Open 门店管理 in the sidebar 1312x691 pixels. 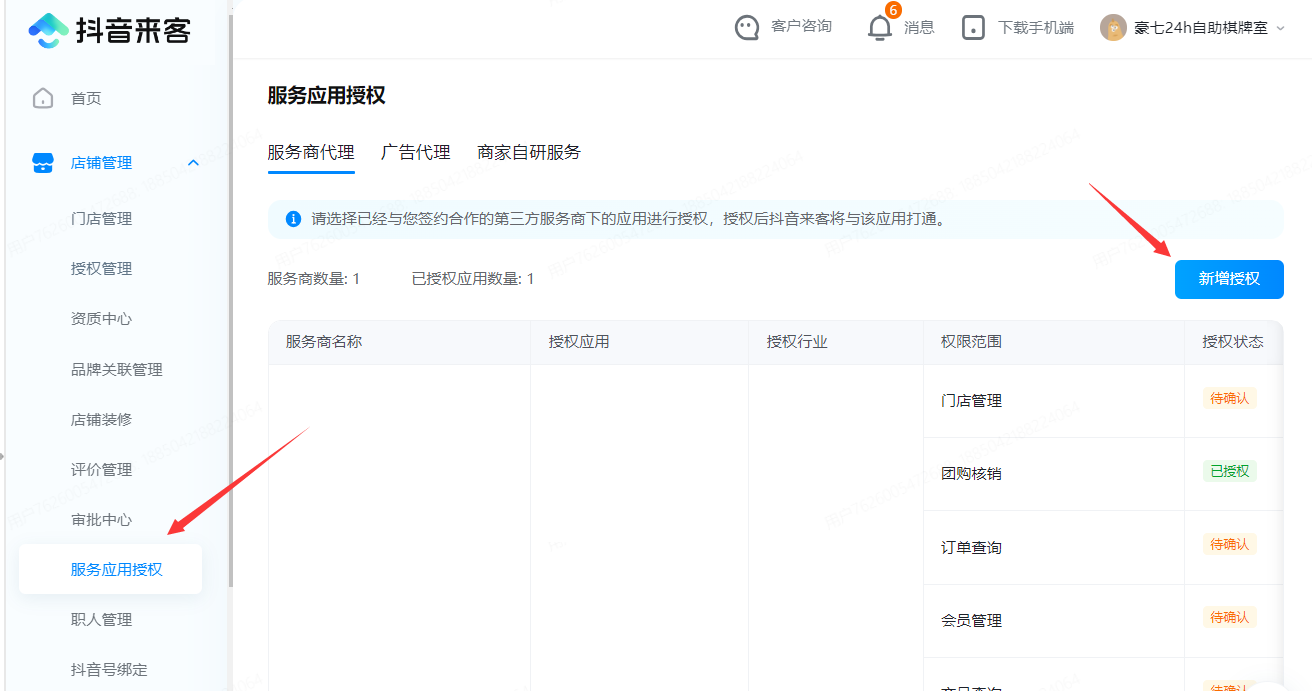pyautogui.click(x=101, y=219)
